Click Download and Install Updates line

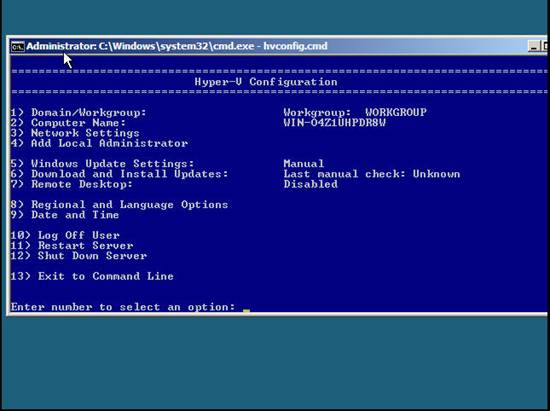point(119,174)
